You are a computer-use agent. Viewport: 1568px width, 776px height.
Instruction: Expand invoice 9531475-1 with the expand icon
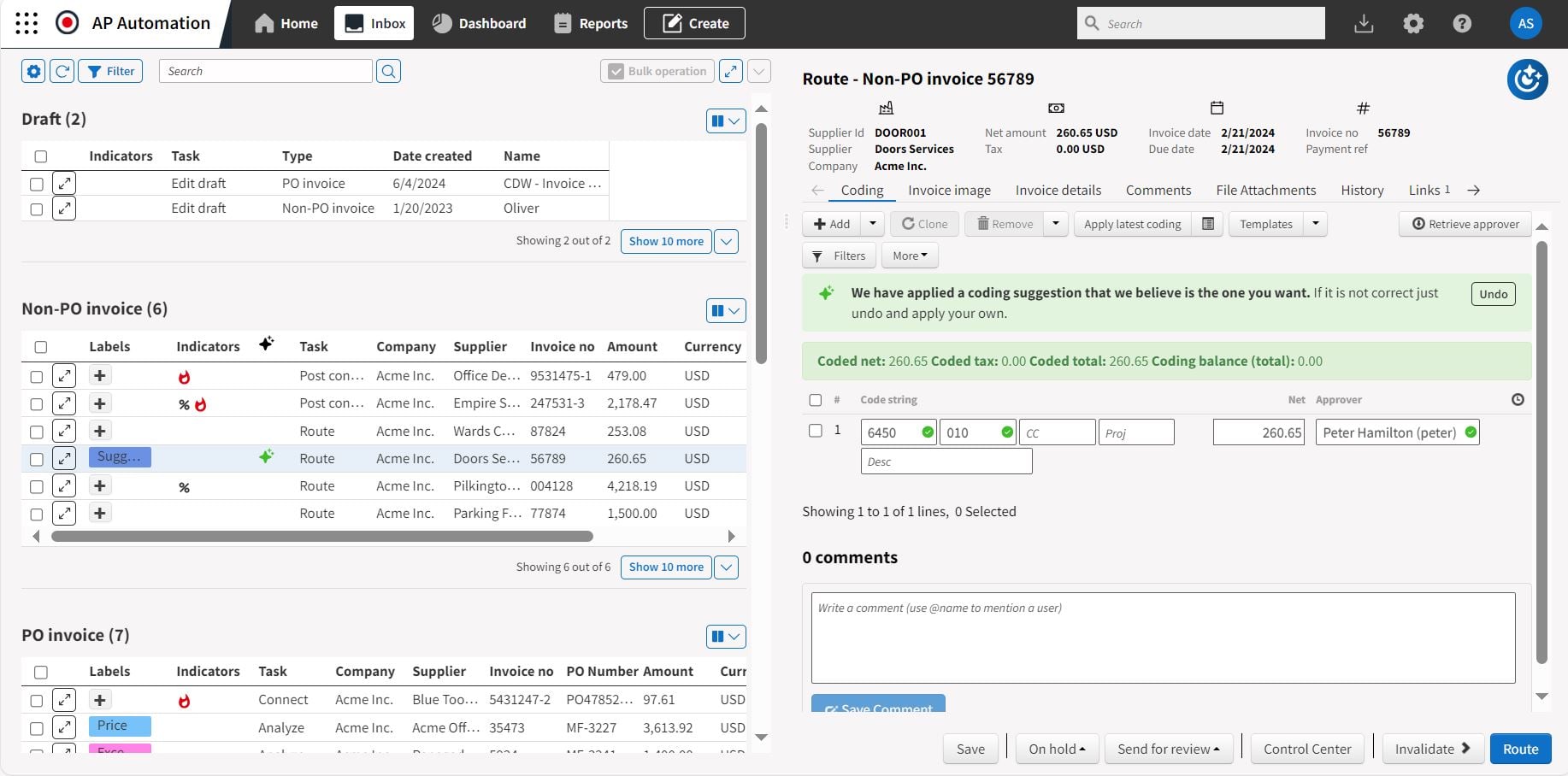64,376
